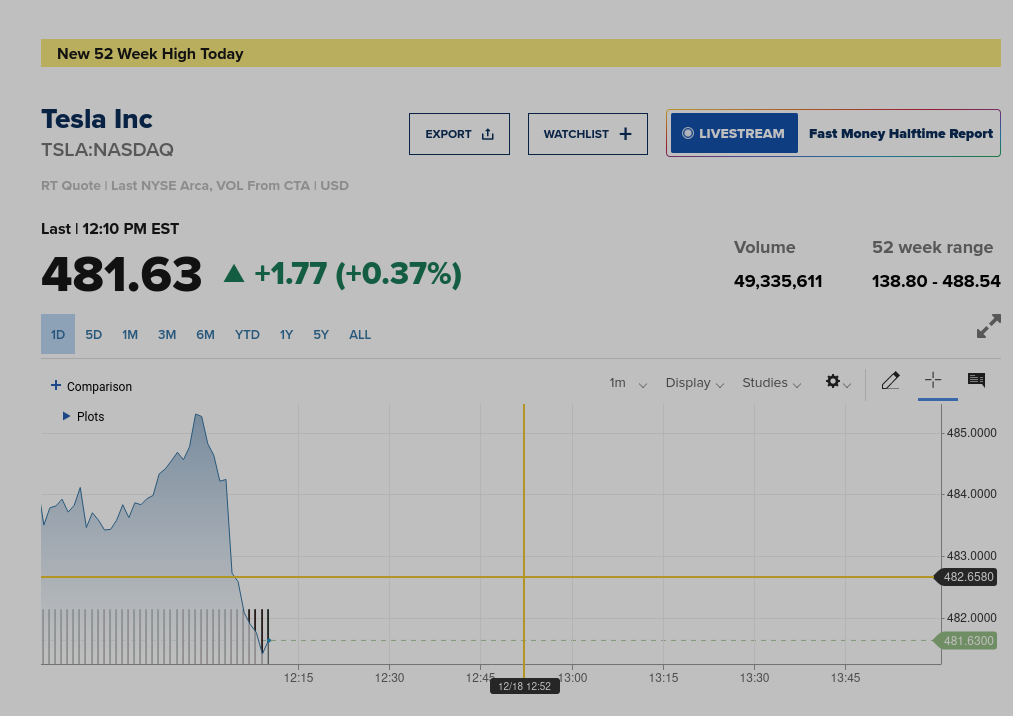1013x716 pixels.
Task: Click the 13:15 time axis label
Action: 663,678
